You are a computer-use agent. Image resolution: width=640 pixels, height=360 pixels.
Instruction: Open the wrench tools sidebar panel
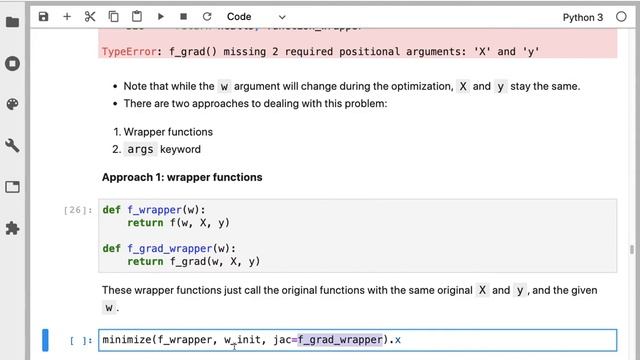13,146
